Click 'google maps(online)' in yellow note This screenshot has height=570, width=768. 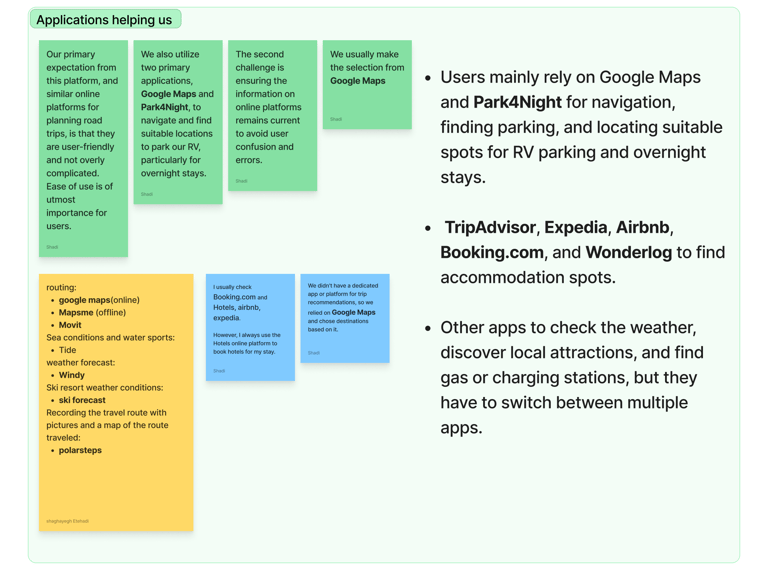99,300
